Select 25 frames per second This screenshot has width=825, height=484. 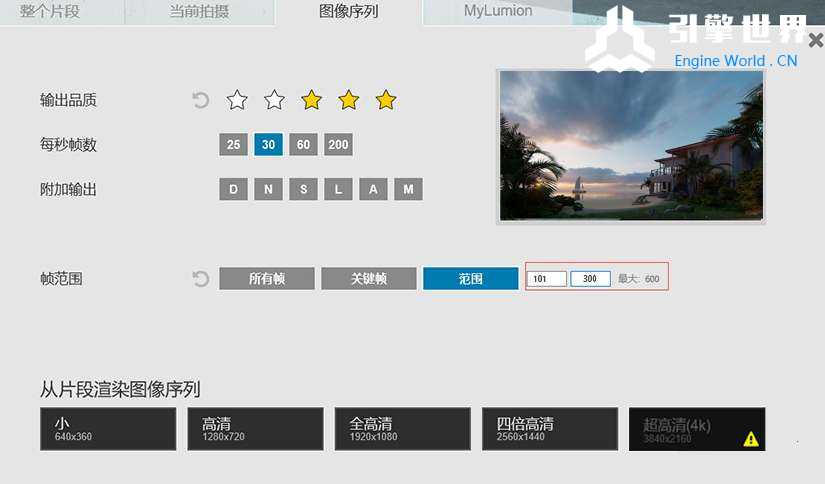233,144
